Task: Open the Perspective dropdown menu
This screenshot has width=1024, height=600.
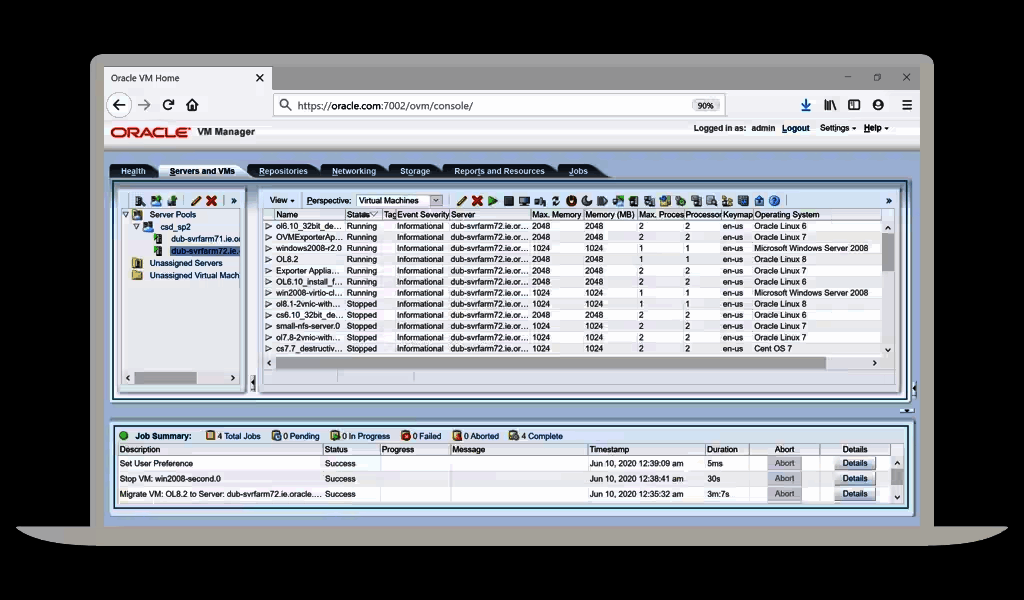Action: click(436, 200)
